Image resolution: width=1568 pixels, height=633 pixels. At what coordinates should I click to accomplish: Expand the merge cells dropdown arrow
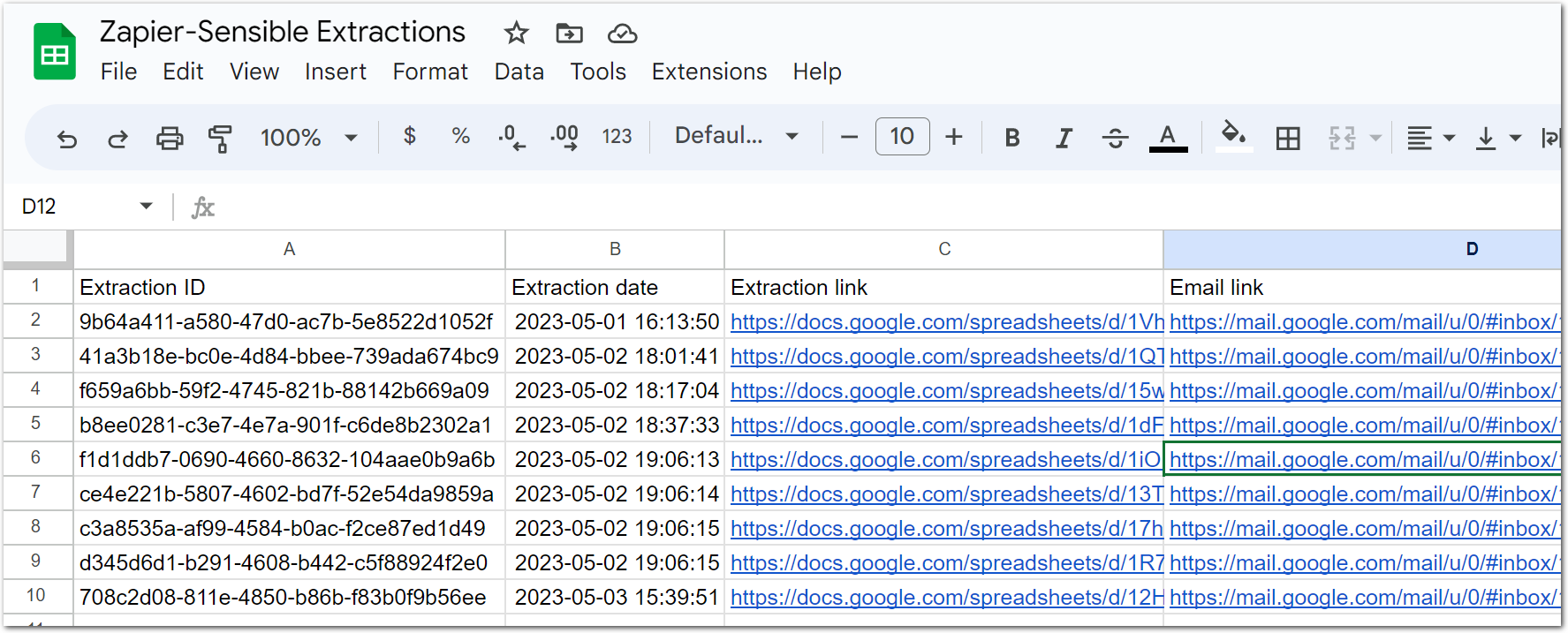pos(1375,138)
